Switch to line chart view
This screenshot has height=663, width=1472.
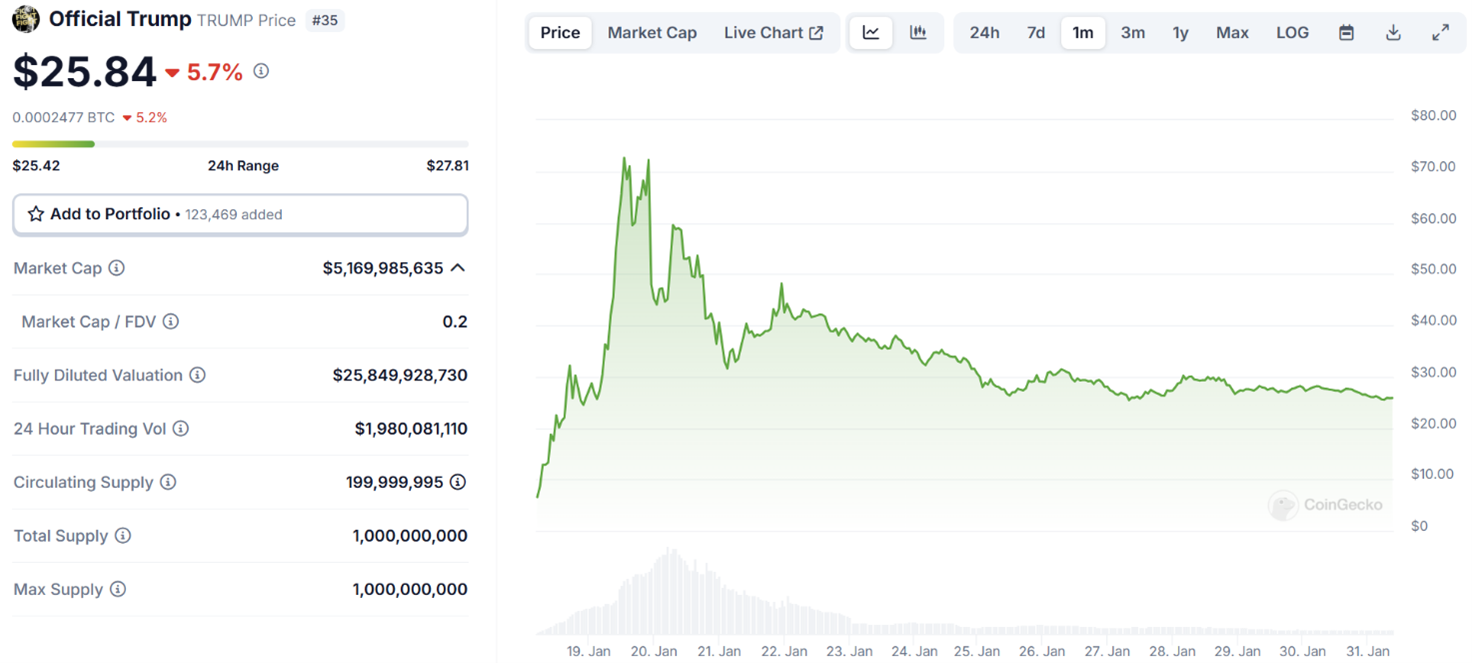[871, 33]
